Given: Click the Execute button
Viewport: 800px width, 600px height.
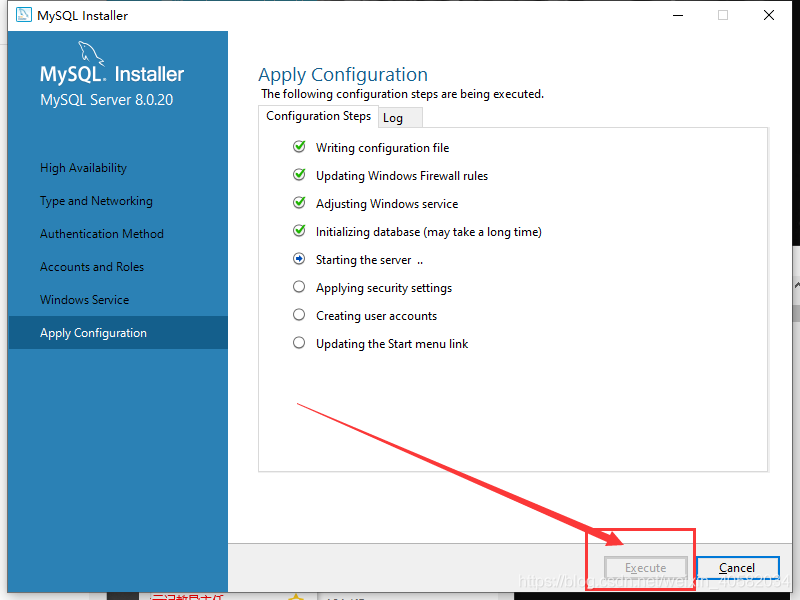Looking at the screenshot, I should coord(645,568).
